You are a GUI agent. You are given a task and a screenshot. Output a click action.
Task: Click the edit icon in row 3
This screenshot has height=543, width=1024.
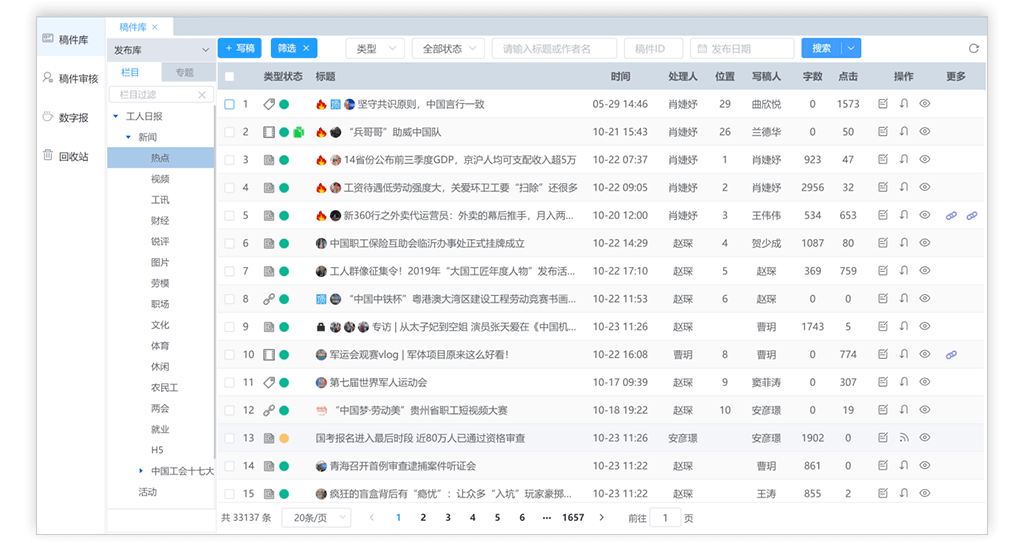click(x=883, y=159)
